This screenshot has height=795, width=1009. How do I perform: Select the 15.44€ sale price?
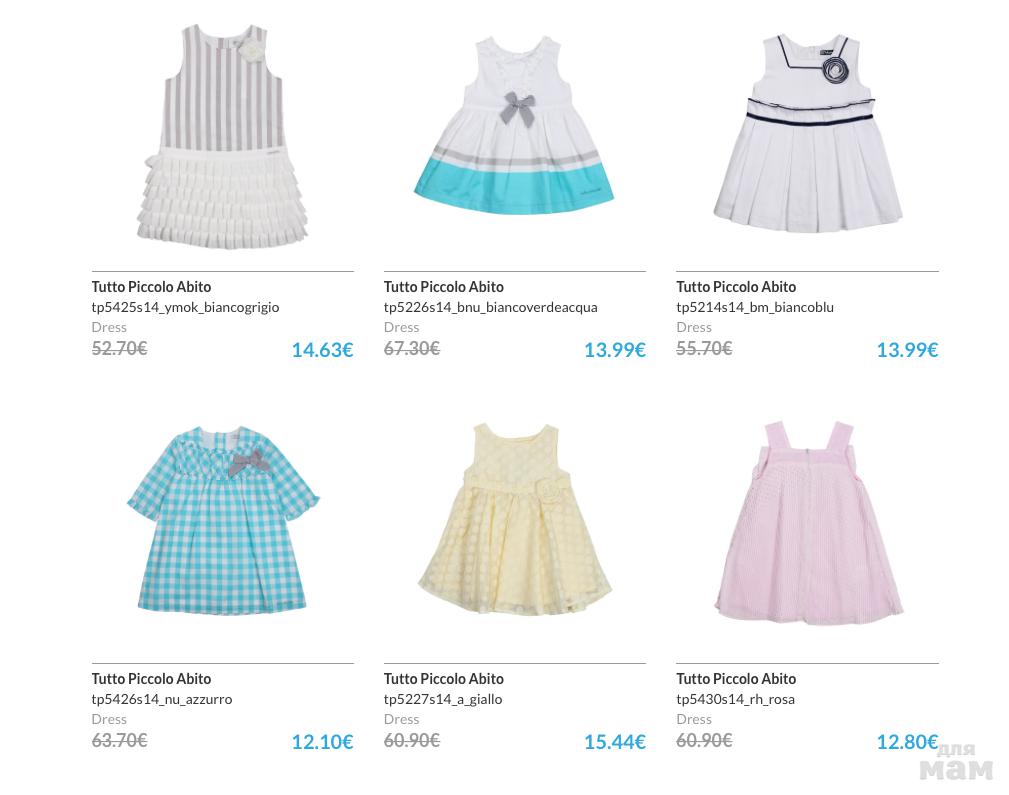615,742
